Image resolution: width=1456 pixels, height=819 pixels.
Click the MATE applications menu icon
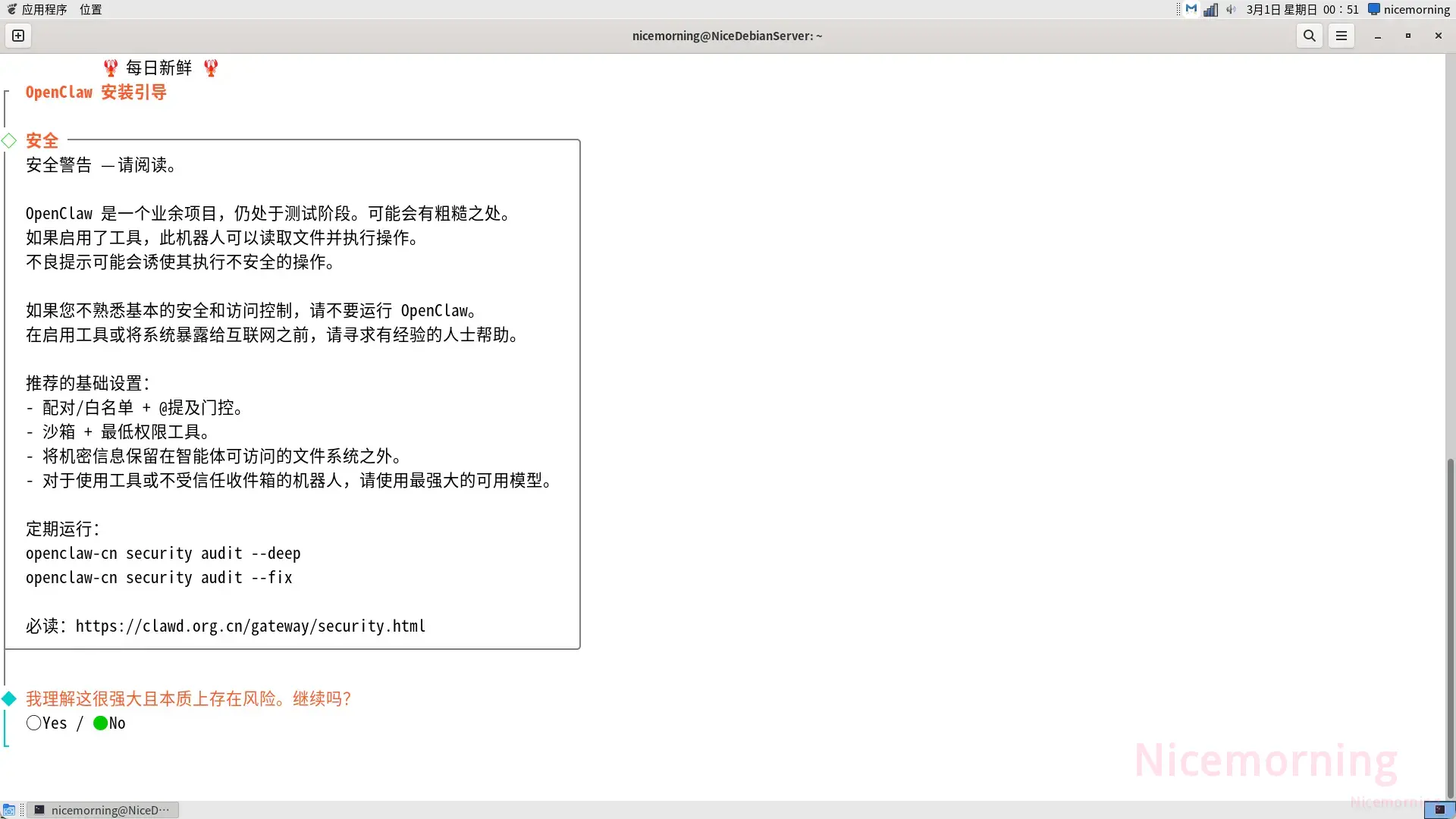click(11, 9)
